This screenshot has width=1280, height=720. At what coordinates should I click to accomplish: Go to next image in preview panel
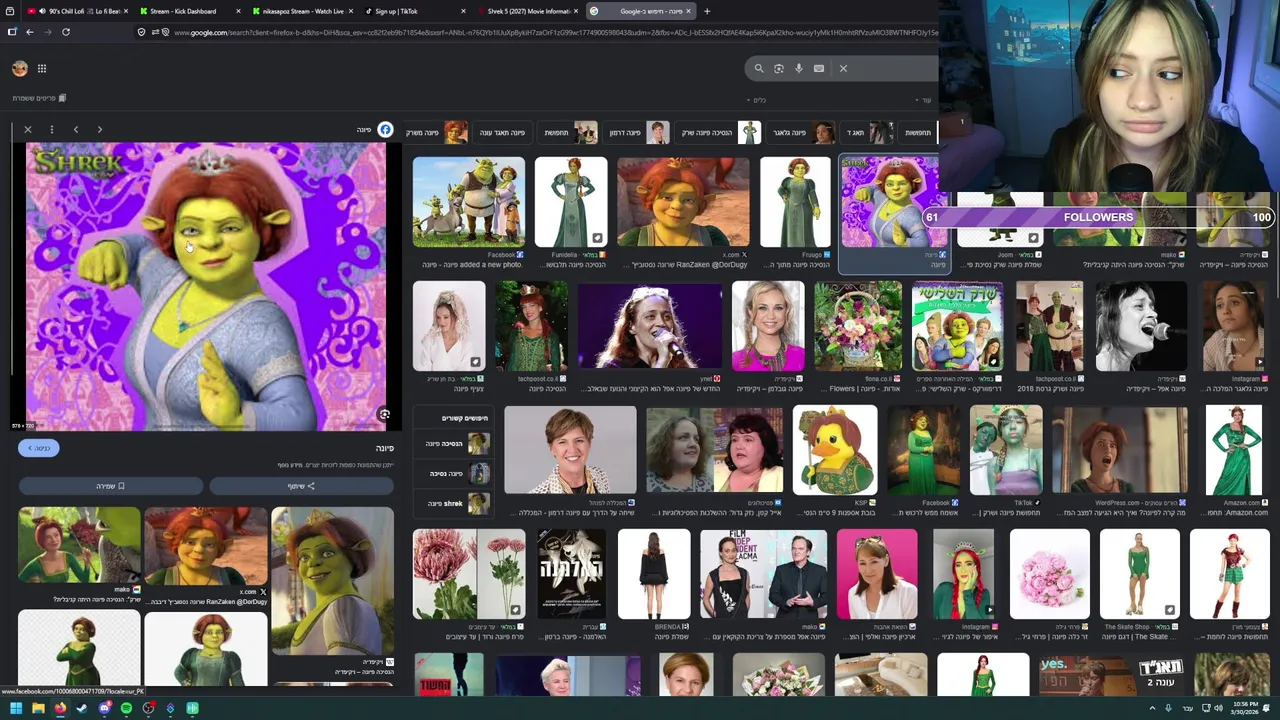point(100,129)
